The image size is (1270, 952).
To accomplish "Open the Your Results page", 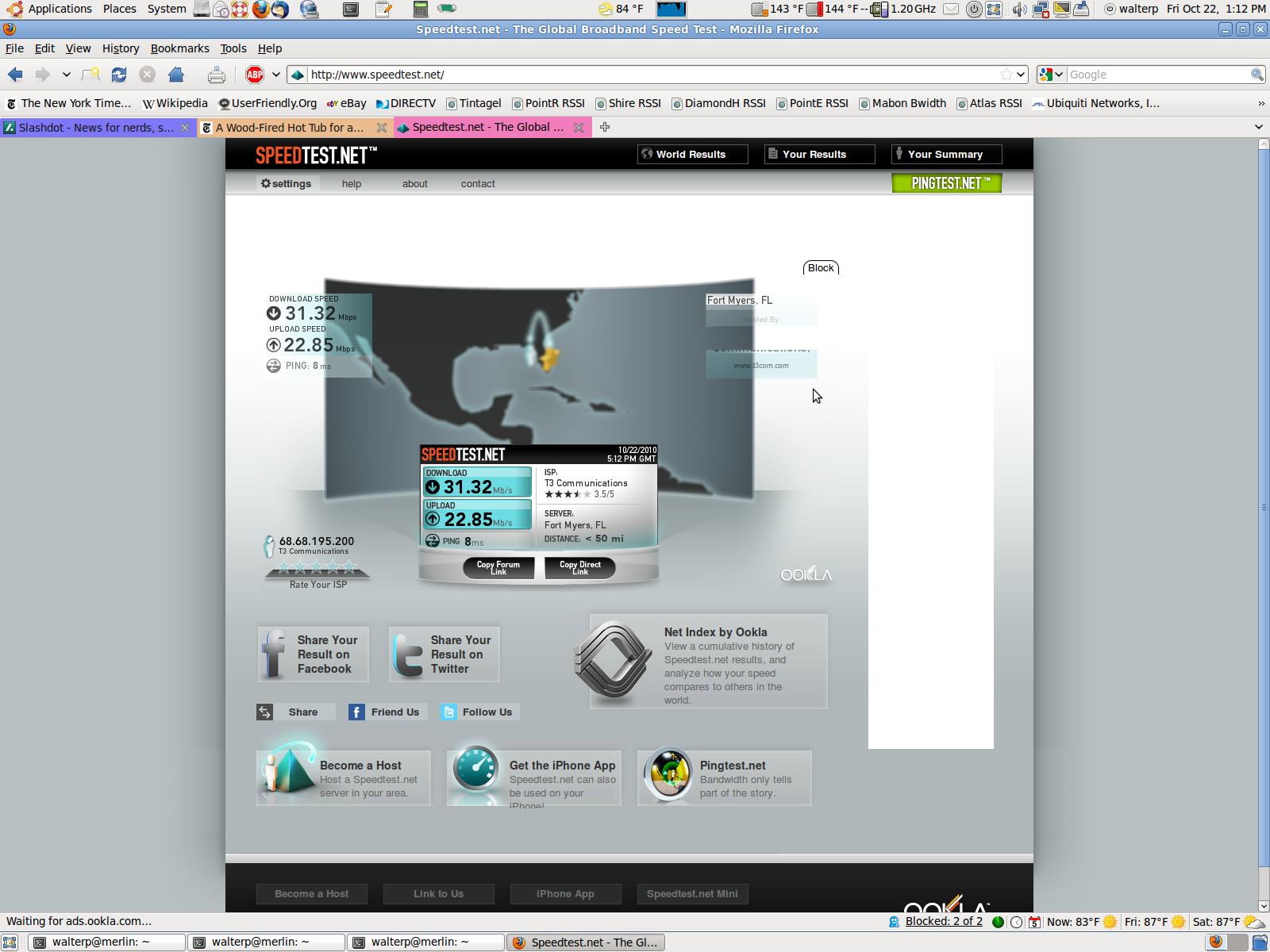I will coord(819,154).
